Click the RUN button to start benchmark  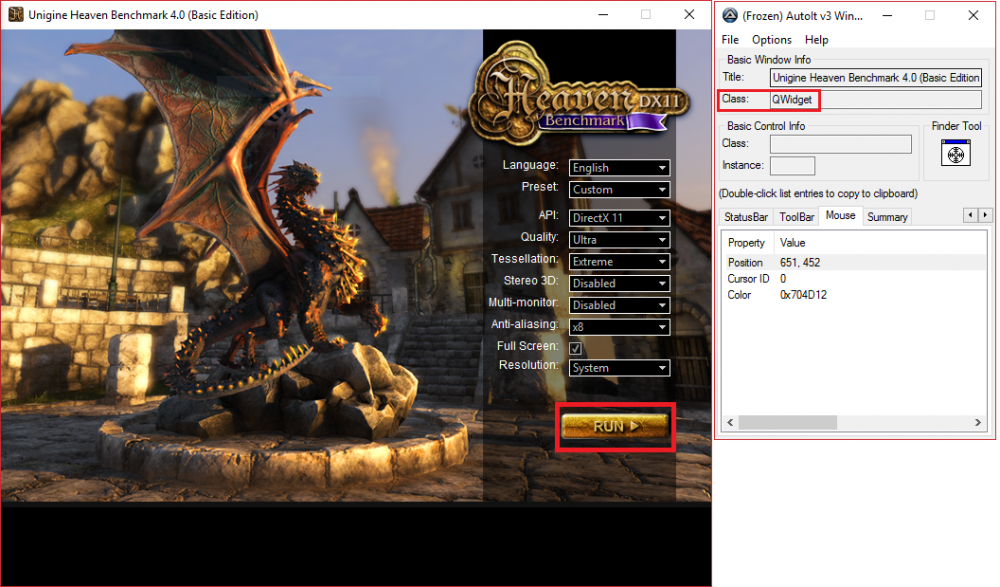pyautogui.click(x=615, y=426)
